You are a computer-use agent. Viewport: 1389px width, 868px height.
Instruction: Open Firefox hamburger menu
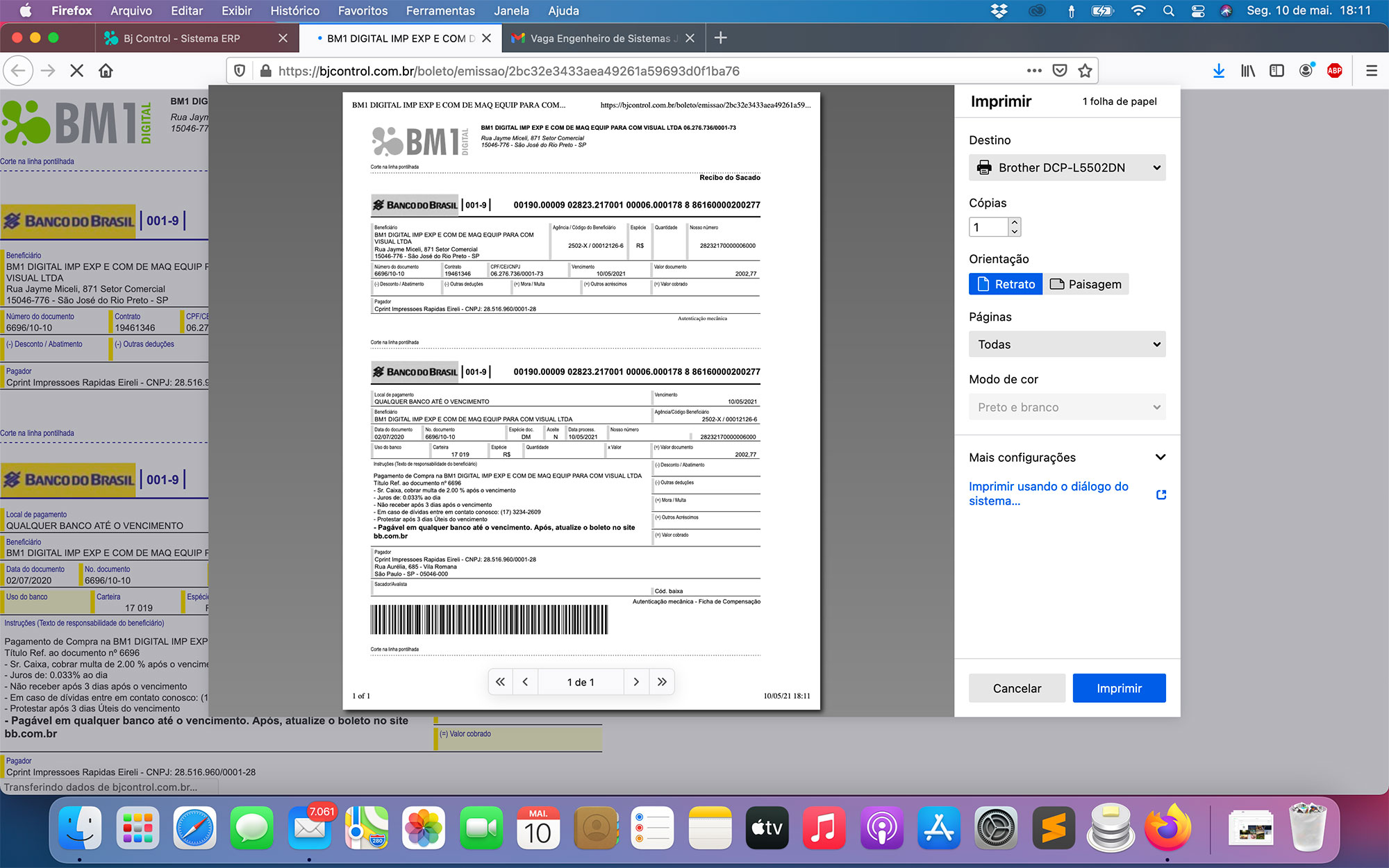[1372, 71]
